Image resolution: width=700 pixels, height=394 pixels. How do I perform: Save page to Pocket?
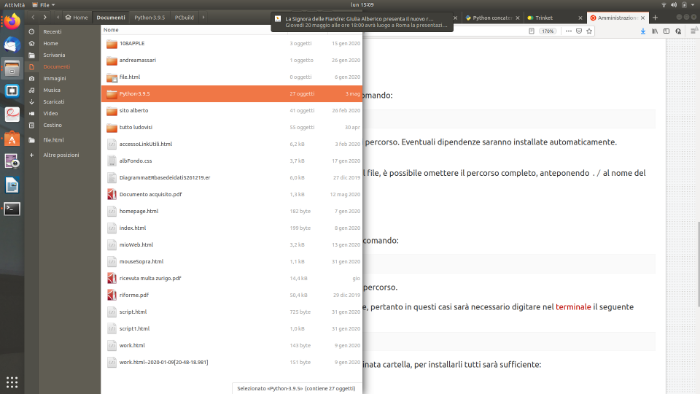(579, 31)
